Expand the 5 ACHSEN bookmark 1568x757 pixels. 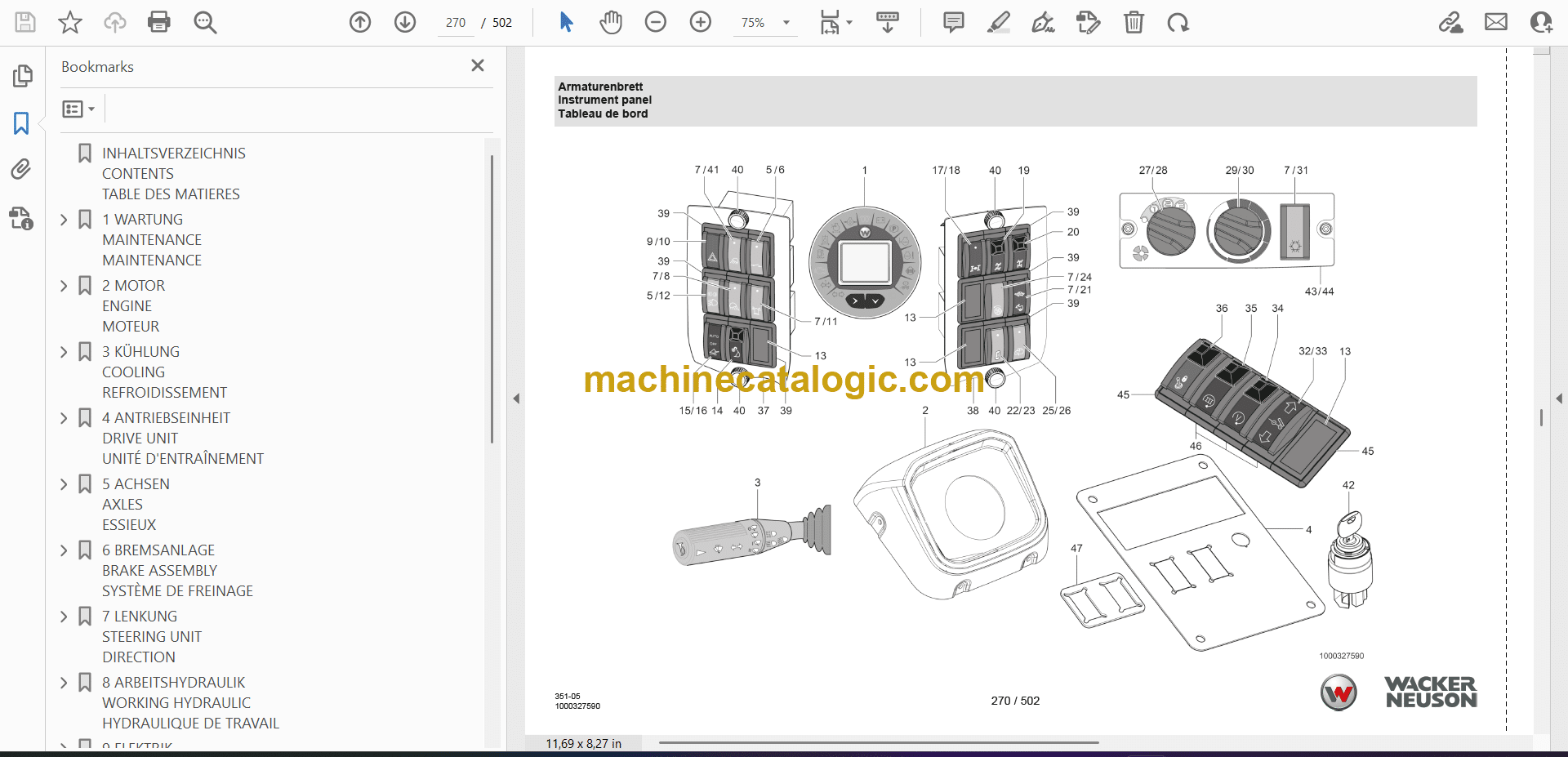(64, 484)
